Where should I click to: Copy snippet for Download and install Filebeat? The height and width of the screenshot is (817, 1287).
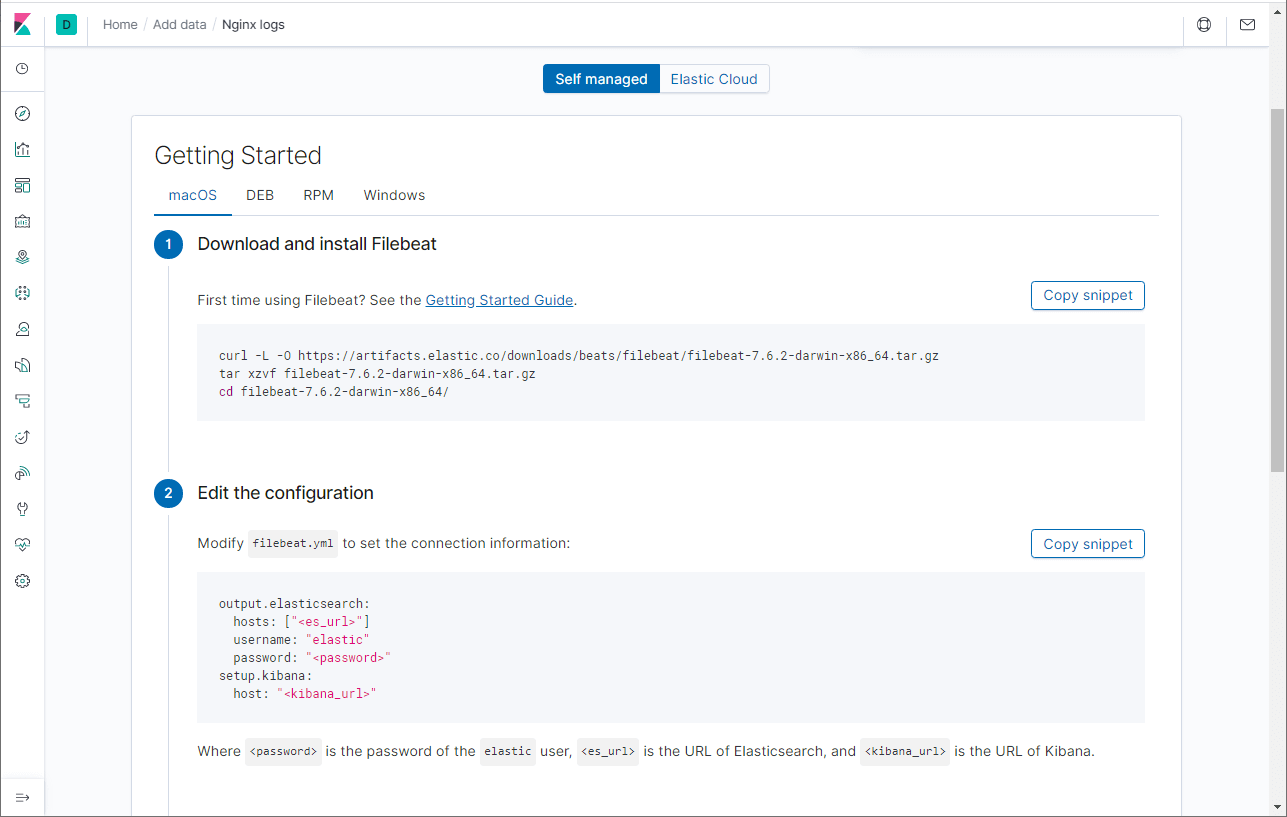tap(1088, 295)
